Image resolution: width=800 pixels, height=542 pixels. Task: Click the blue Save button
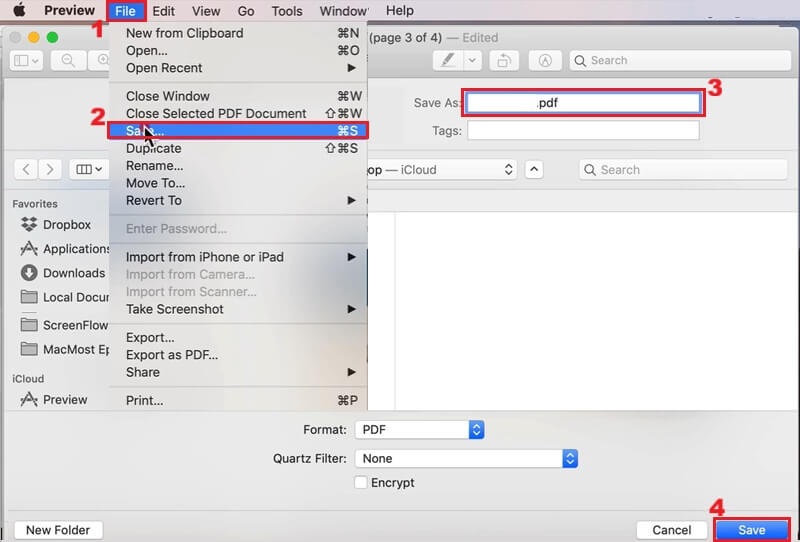click(752, 530)
